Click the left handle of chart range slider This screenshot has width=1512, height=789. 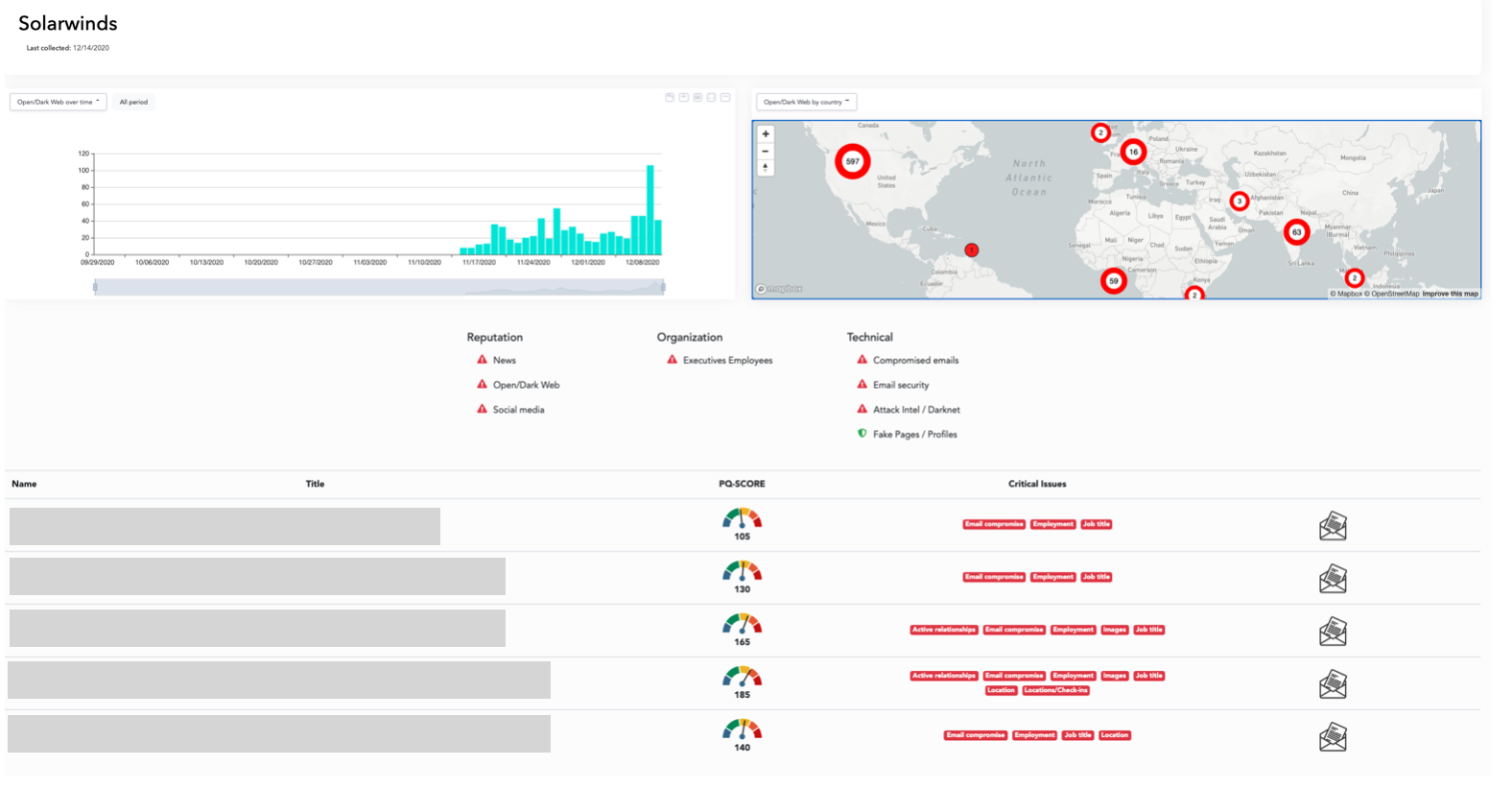click(95, 286)
